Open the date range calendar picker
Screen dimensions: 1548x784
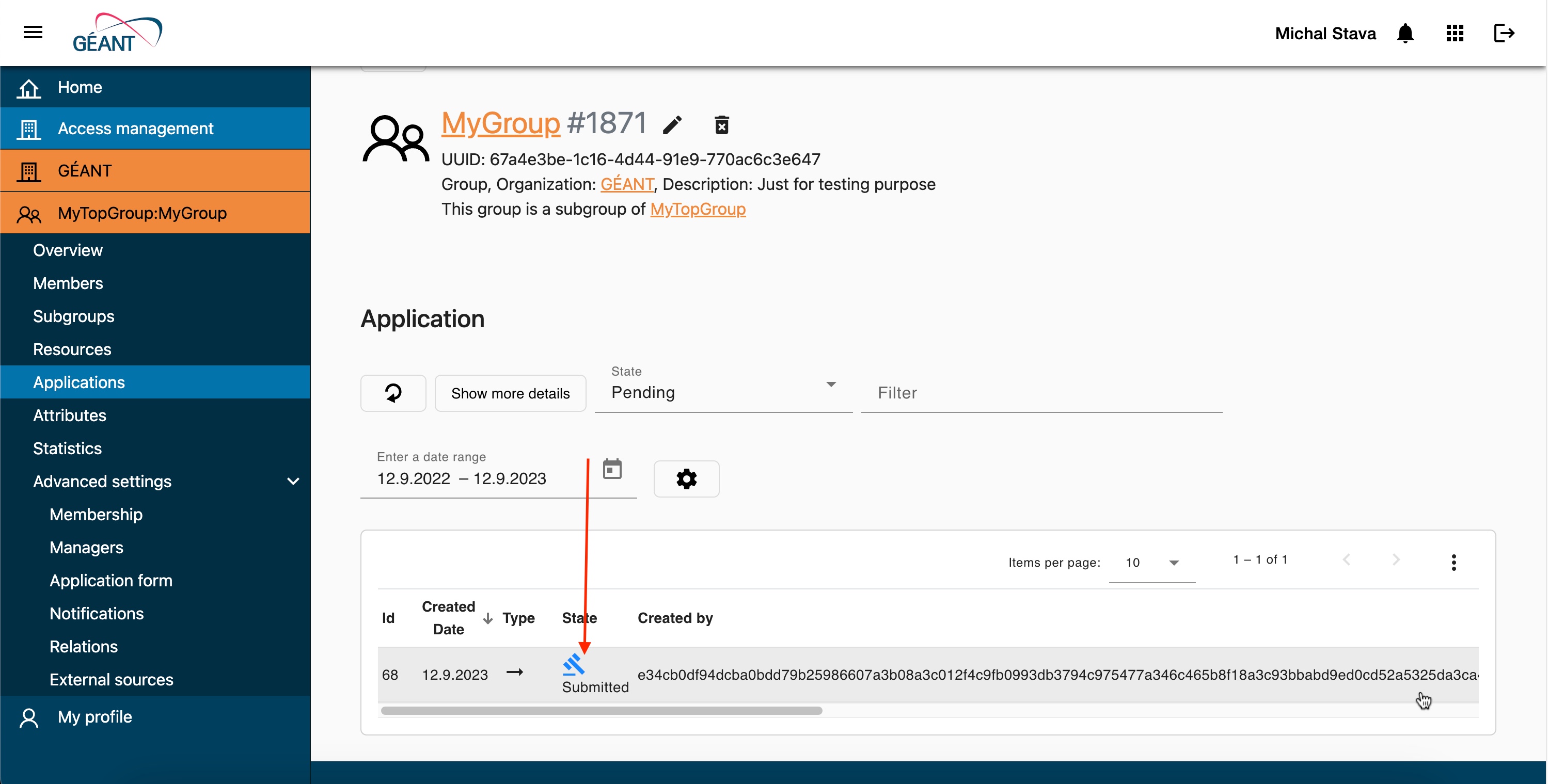pyautogui.click(x=612, y=469)
